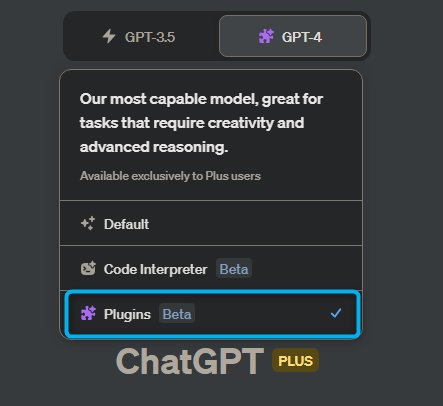Select the GPT-4 model tab
443x406 pixels.
293,36
